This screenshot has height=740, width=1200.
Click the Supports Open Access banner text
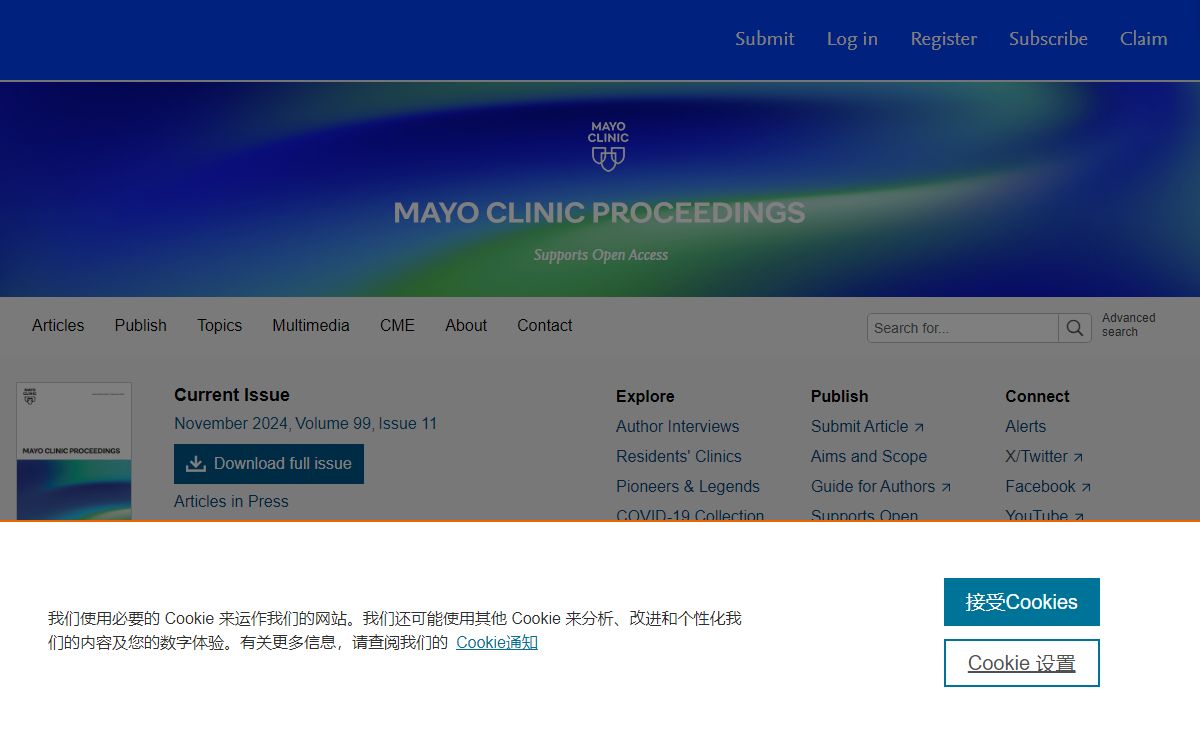[600, 255]
